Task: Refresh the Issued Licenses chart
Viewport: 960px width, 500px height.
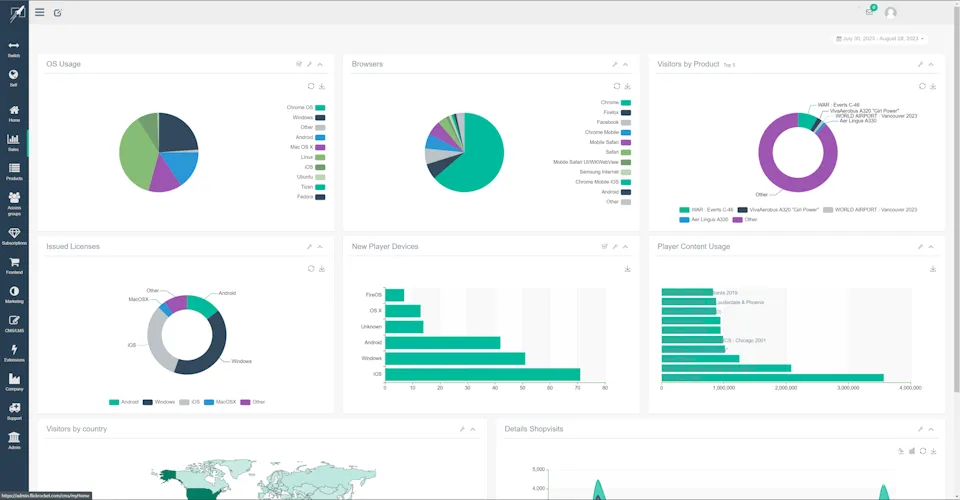Action: point(311,268)
